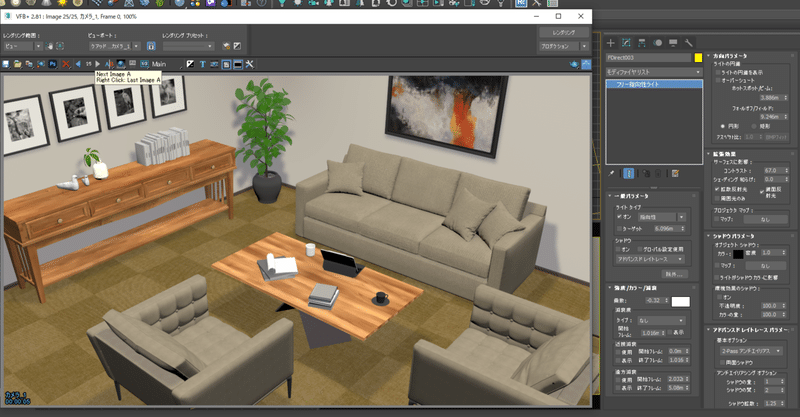Open the ビューポート camera dropdown
This screenshot has width=800, height=417.
[x=114, y=46]
